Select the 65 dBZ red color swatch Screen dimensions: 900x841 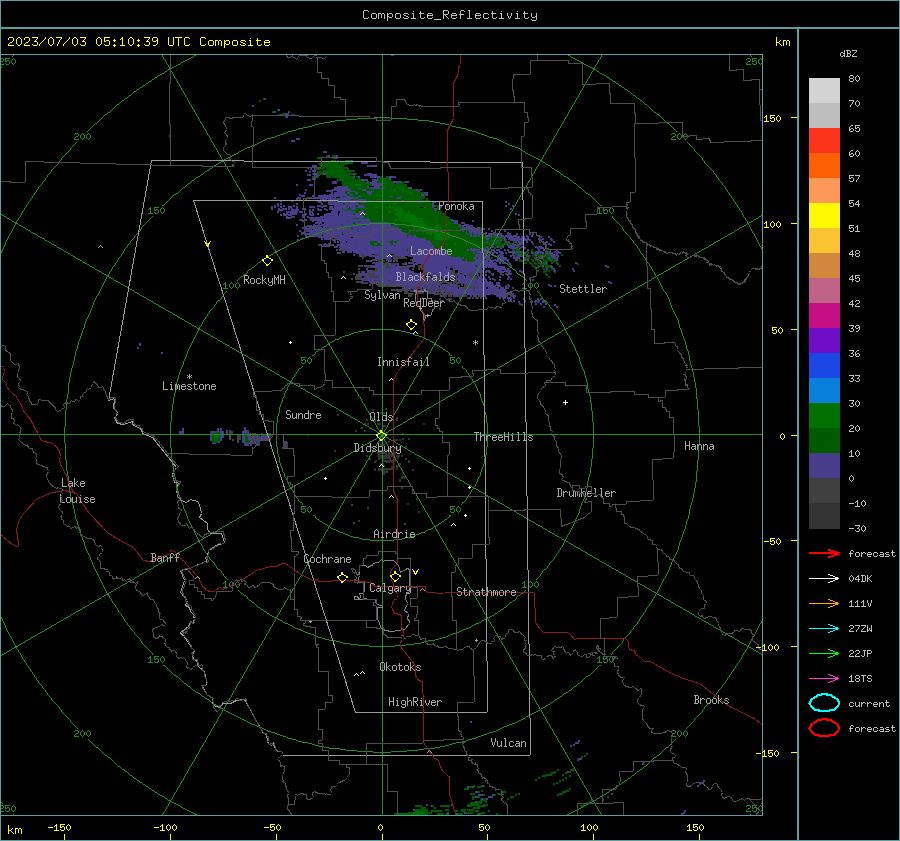[x=824, y=140]
